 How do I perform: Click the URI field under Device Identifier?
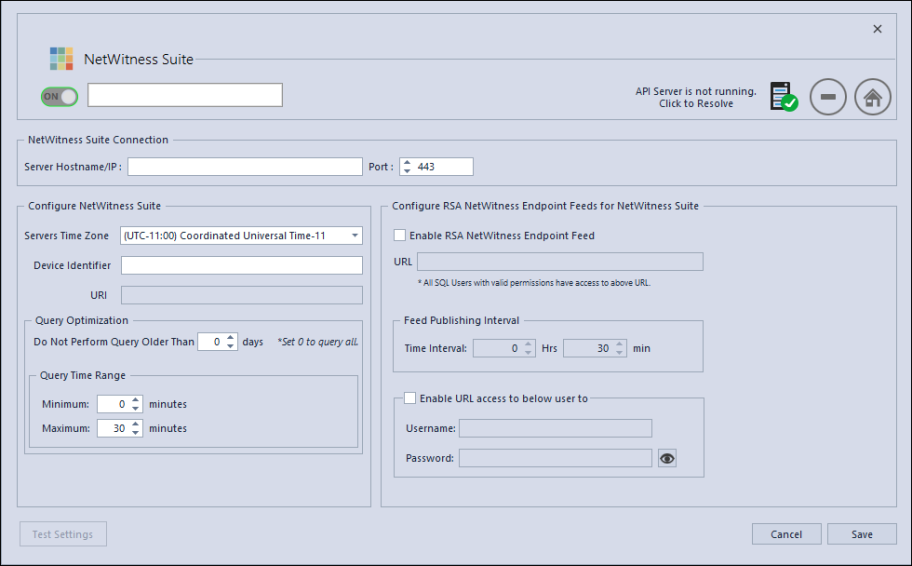tap(241, 295)
